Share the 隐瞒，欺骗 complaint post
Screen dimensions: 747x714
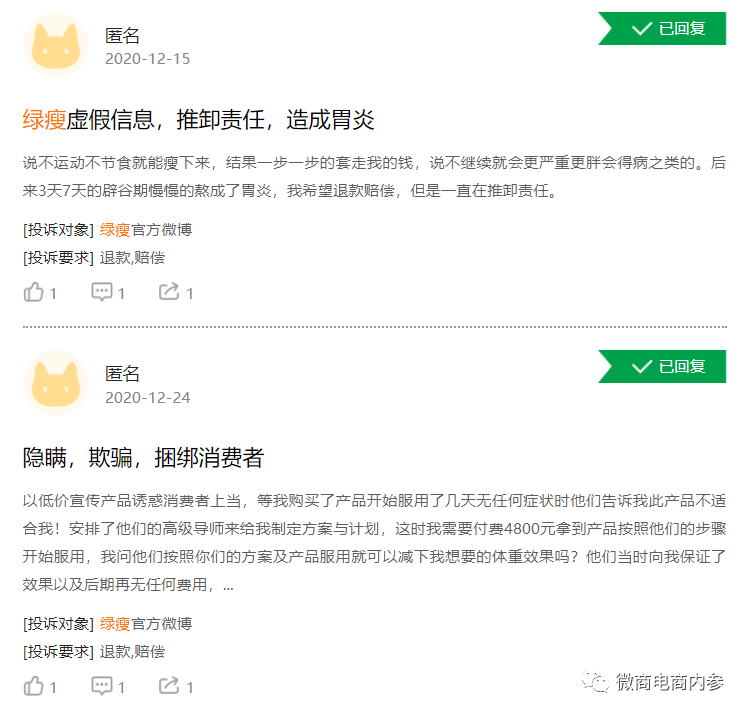pyautogui.click(x=169, y=686)
